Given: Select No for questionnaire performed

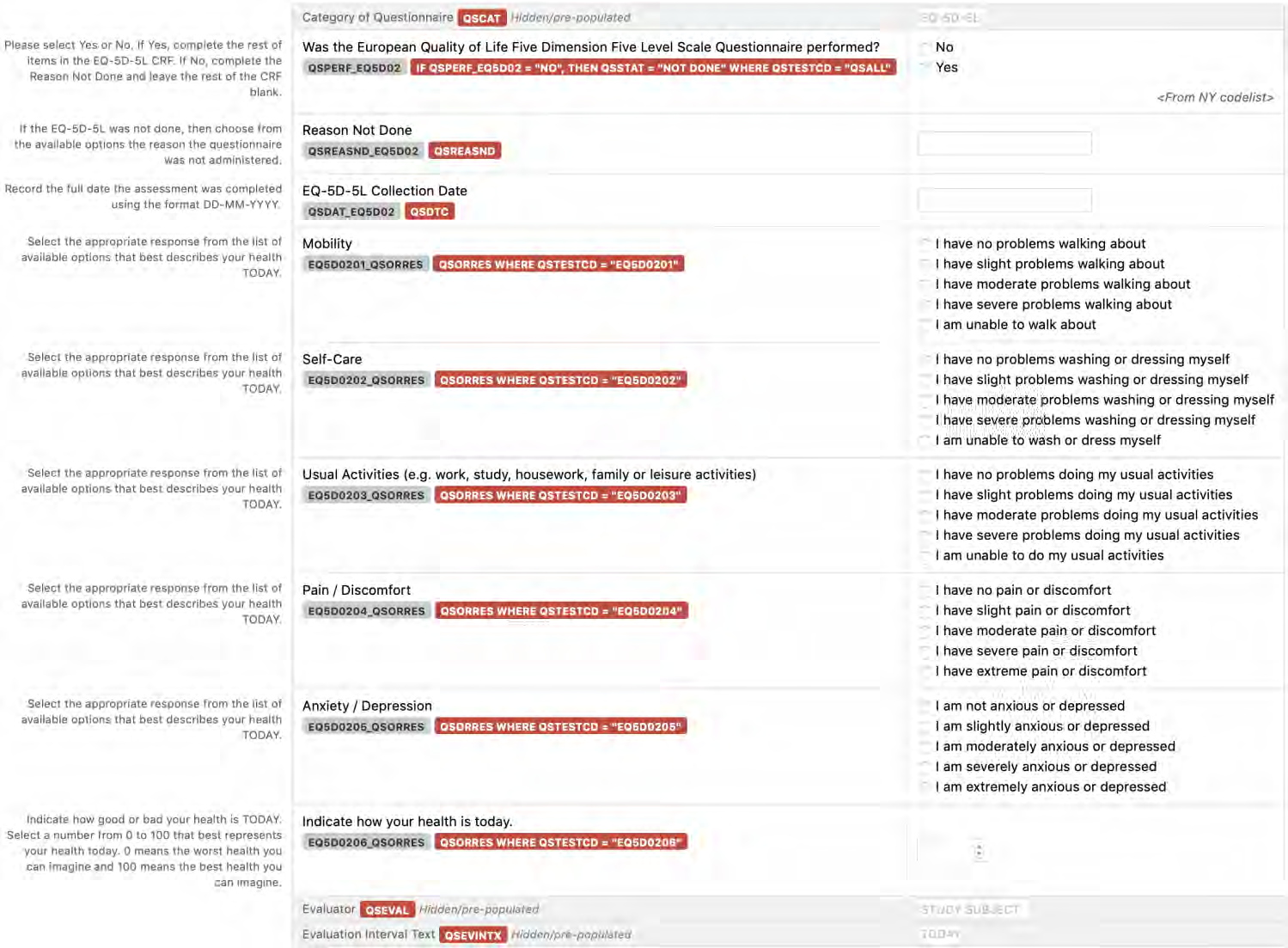Looking at the screenshot, I should pyautogui.click(x=925, y=47).
